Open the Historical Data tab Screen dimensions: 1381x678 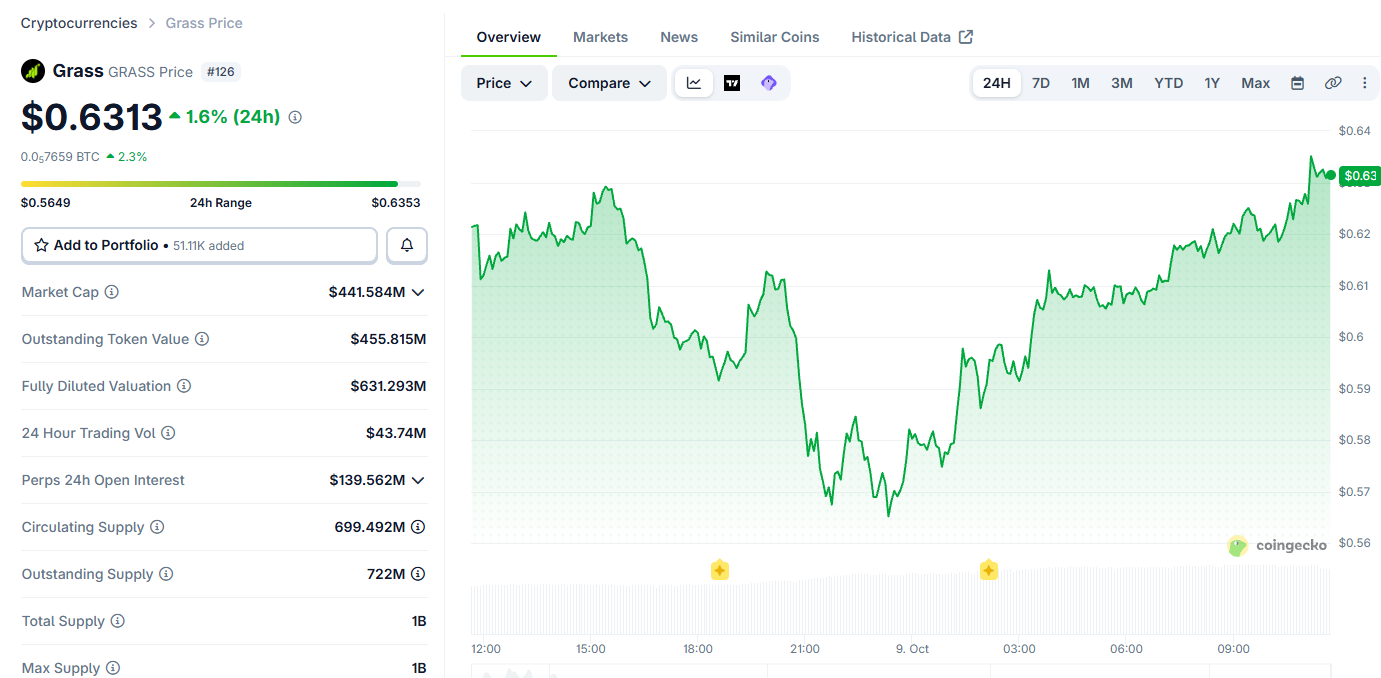coord(912,37)
